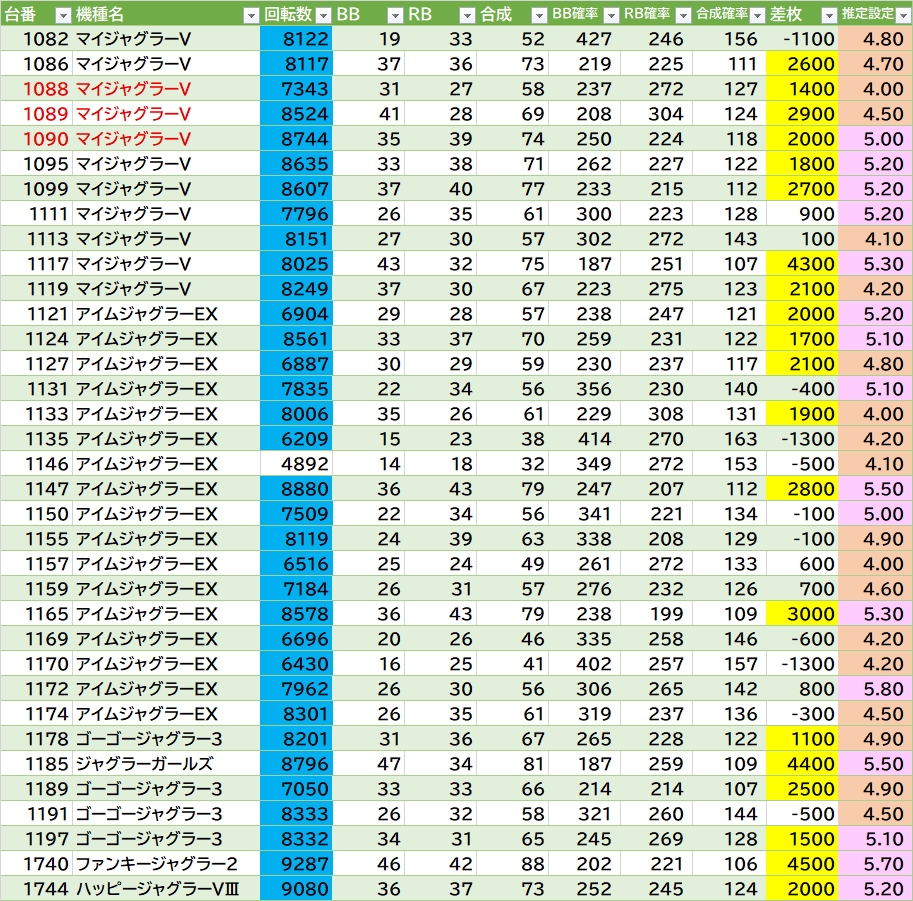
Task: Select spin count cell 7796
Action: coord(296,214)
